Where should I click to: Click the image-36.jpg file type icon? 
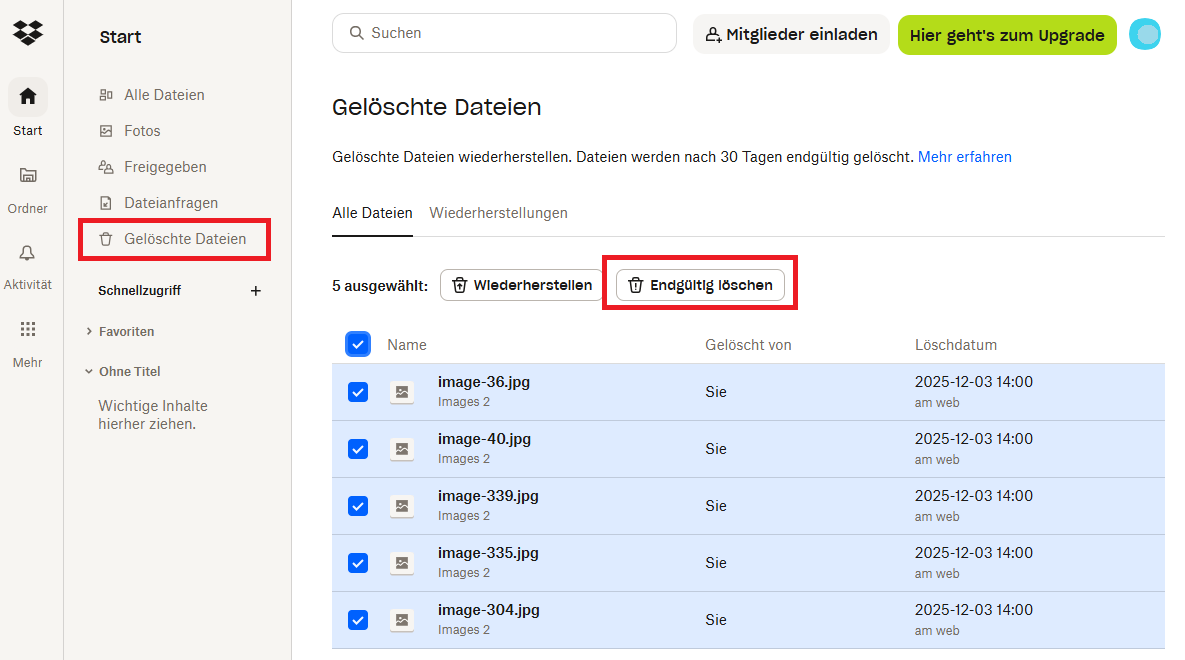[x=402, y=392]
